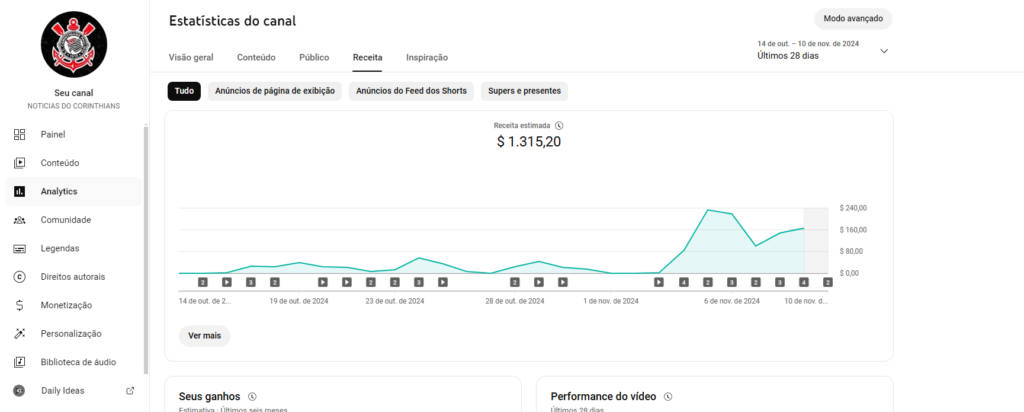The height and width of the screenshot is (412, 1024).
Task: Open the Monetização page
Action: [x=73, y=305]
